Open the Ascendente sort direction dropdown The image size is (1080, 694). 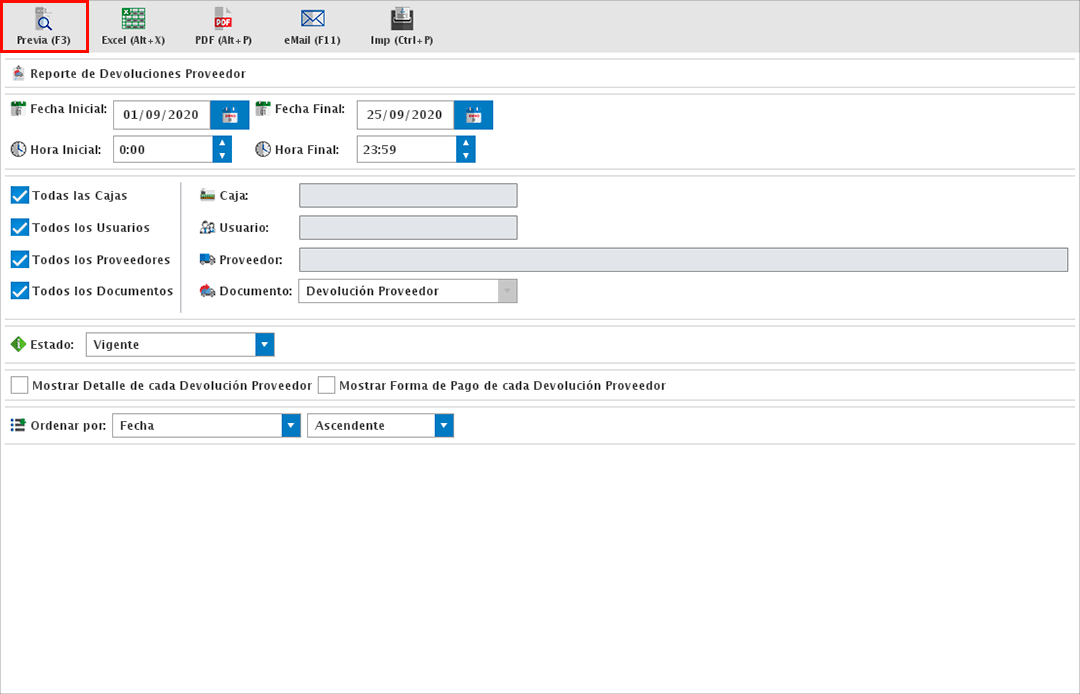(445, 426)
